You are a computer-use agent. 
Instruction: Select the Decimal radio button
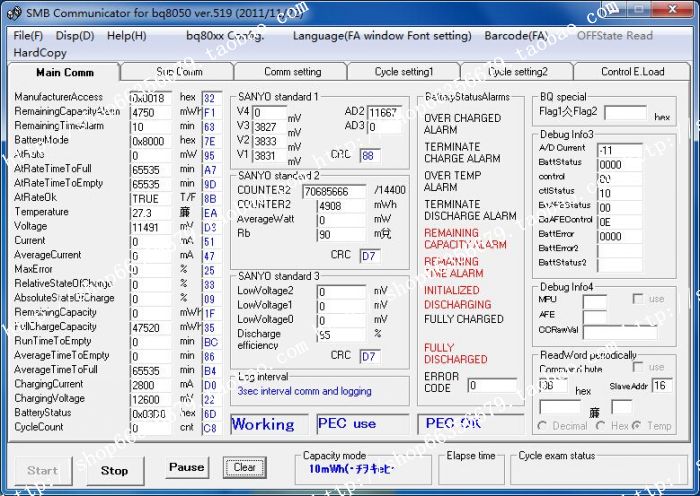[x=542, y=426]
